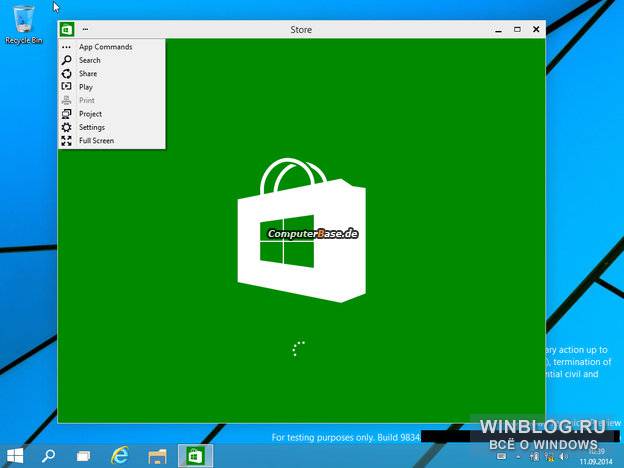Click the project screen icon in menu
The width and height of the screenshot is (624, 468).
tap(66, 114)
